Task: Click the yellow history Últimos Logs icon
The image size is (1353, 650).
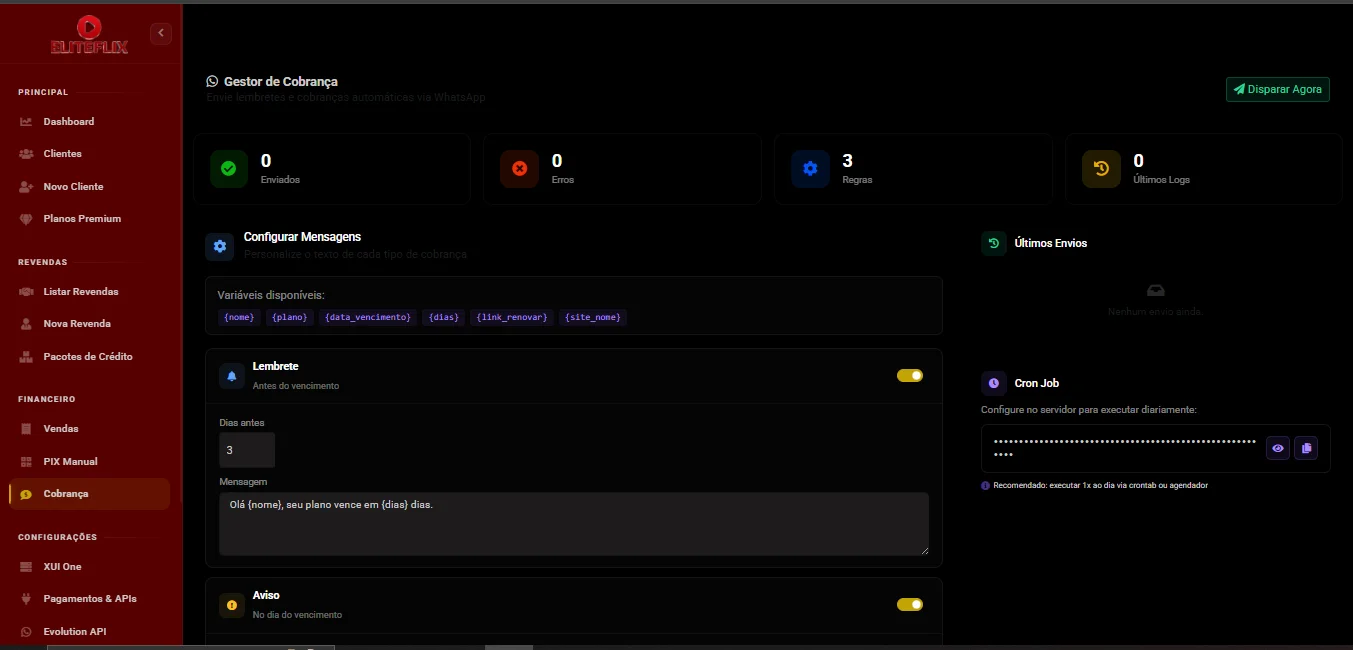Action: [x=1101, y=169]
